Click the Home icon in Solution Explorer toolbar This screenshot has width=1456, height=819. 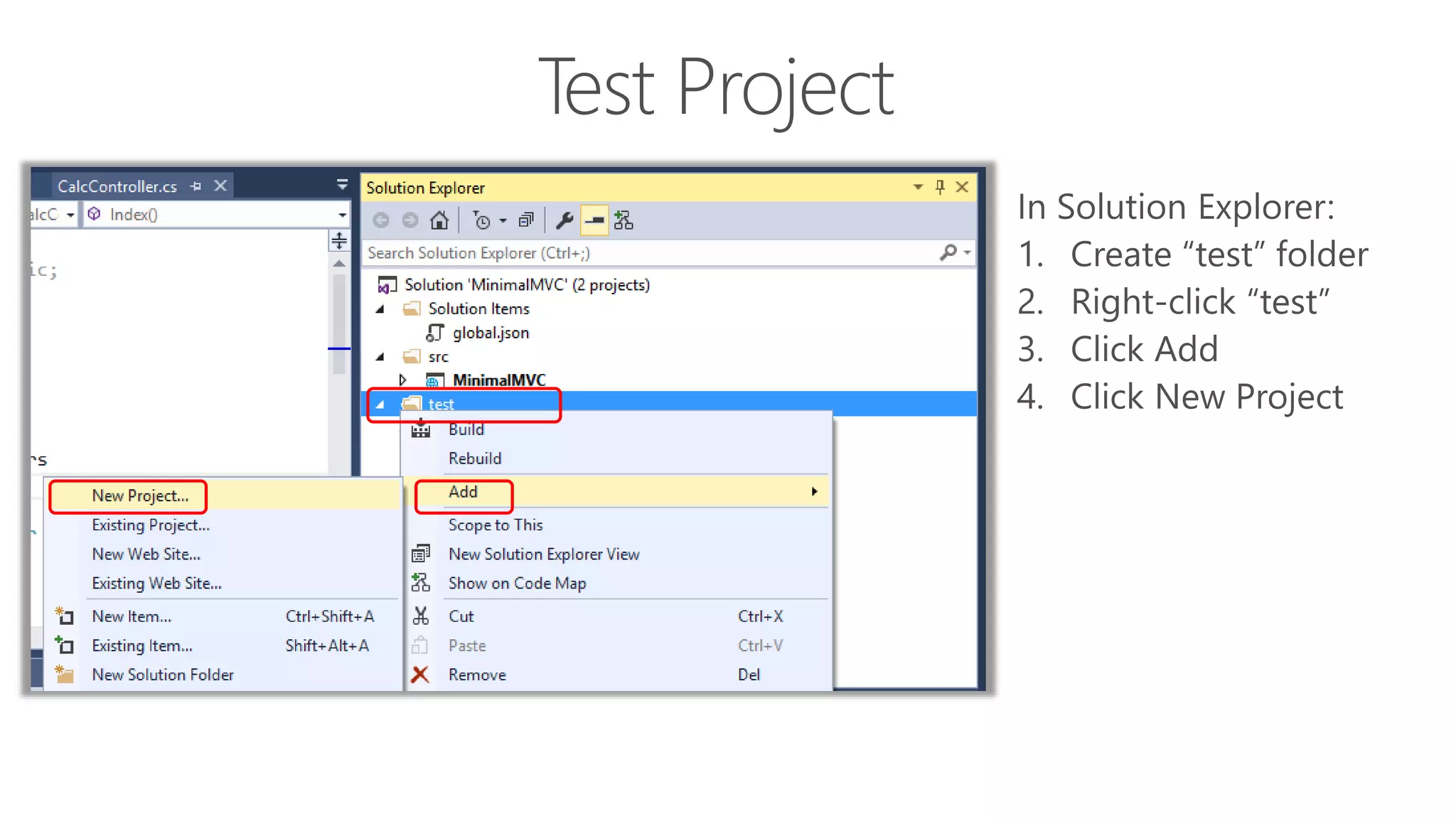click(x=439, y=221)
